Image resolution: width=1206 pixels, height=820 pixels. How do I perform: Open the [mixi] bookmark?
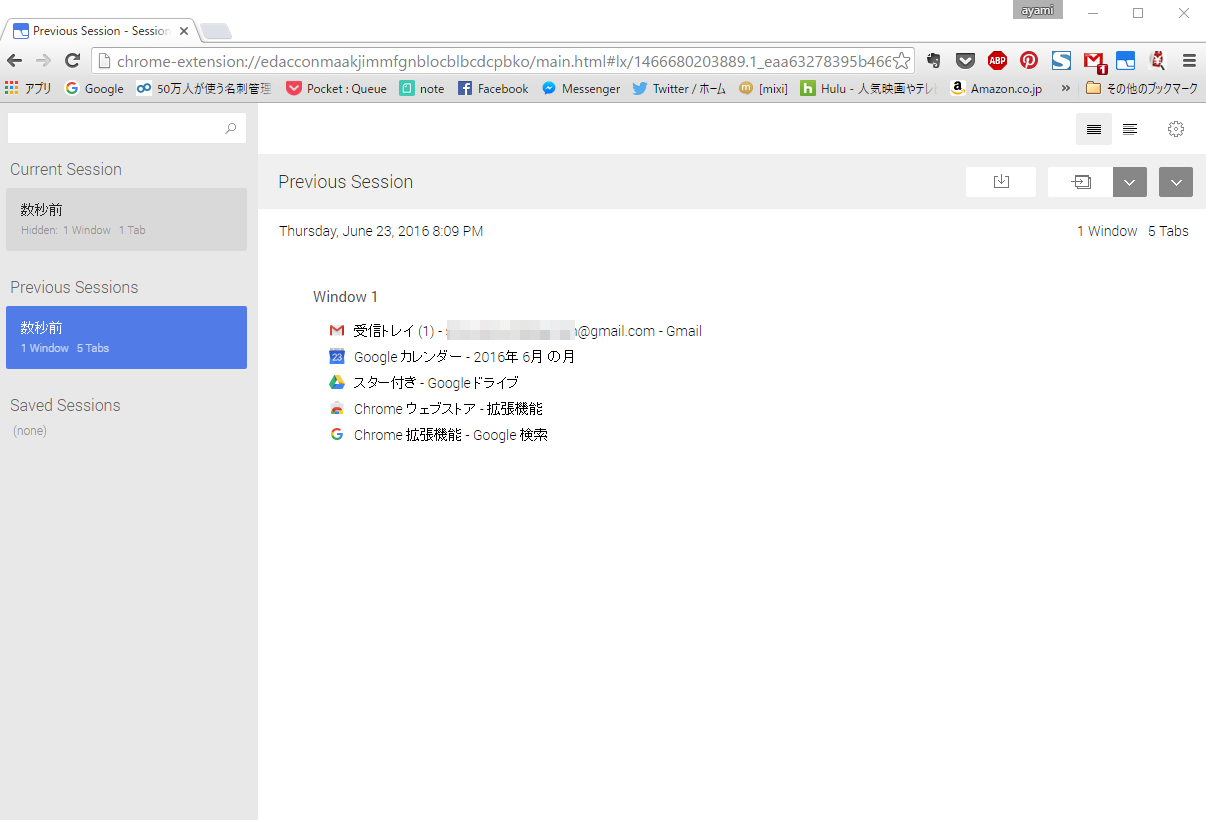763,88
